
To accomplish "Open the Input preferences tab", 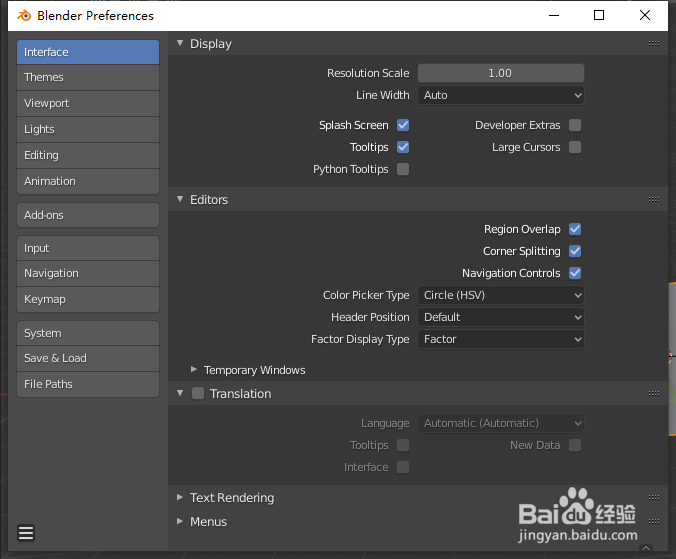I will (88, 248).
